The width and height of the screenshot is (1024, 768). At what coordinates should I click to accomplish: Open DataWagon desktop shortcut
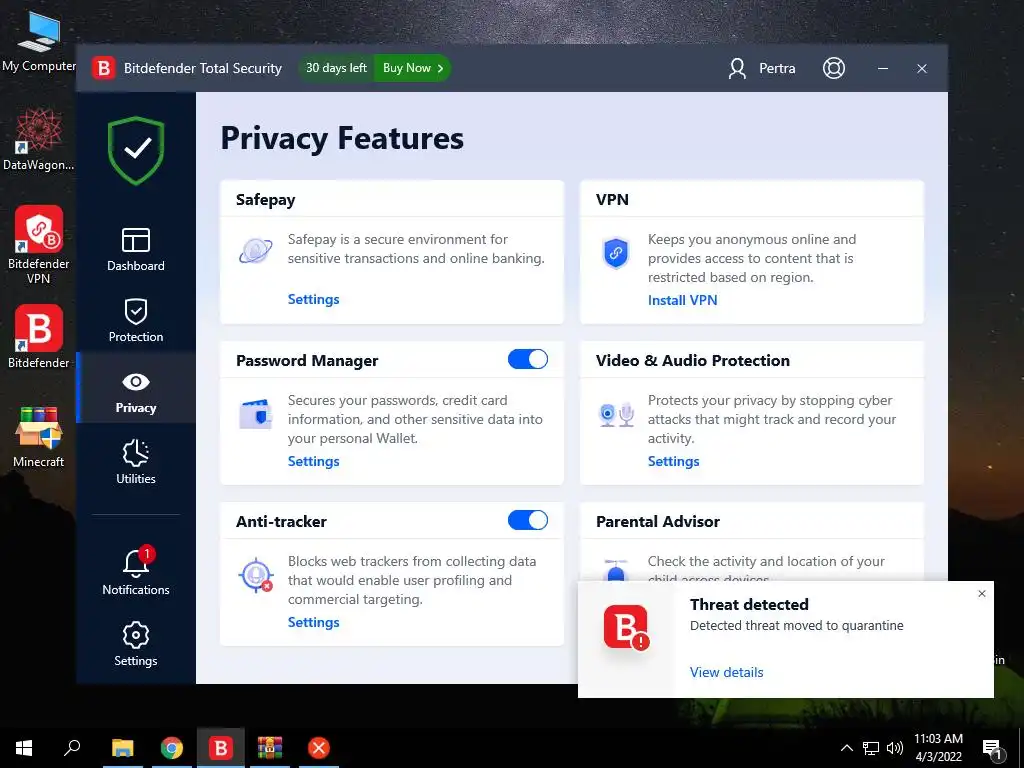(39, 139)
